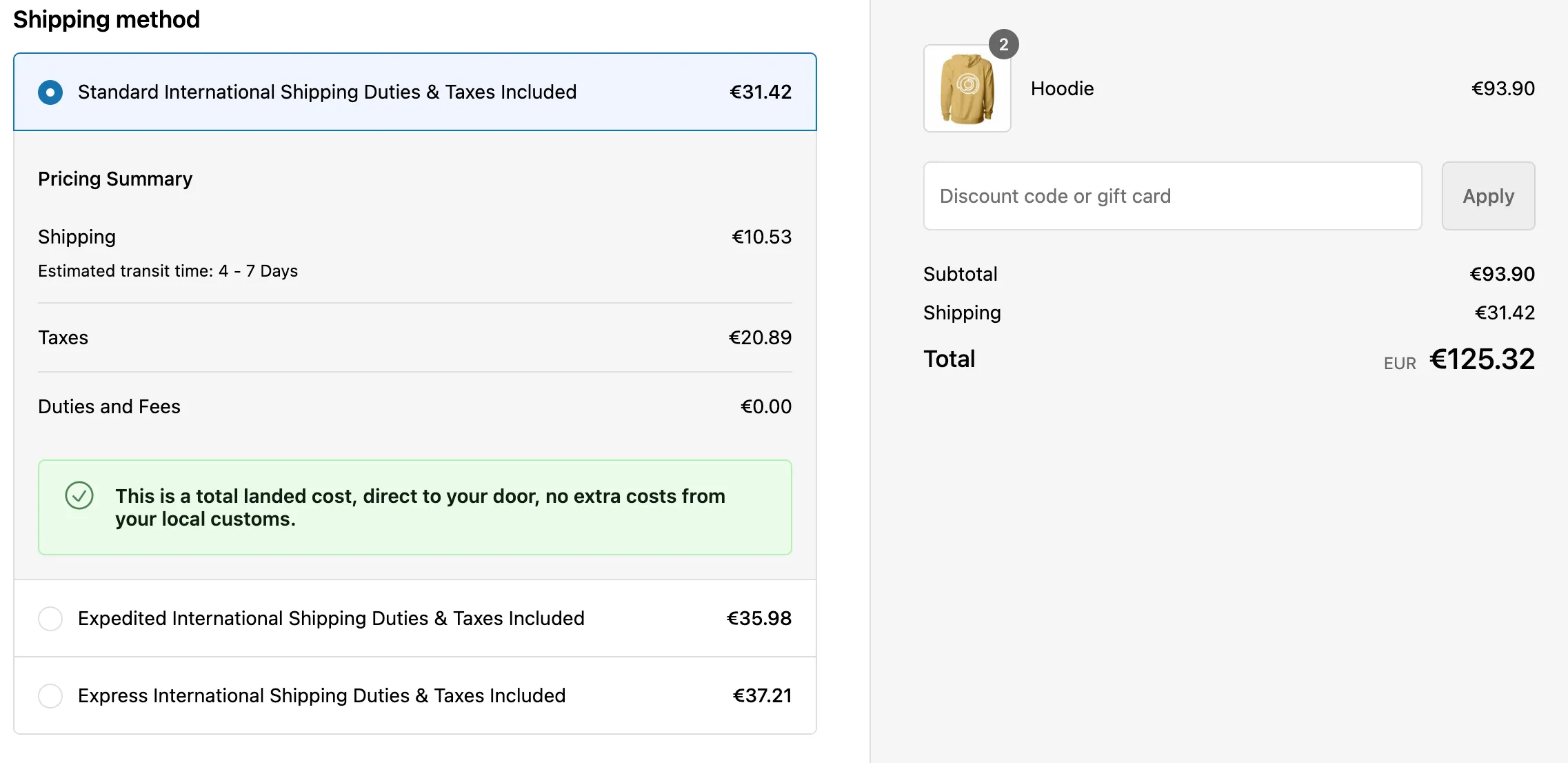This screenshot has height=763, width=1568.
Task: Choose Expedited International Shipping radio option
Action: tap(50, 619)
